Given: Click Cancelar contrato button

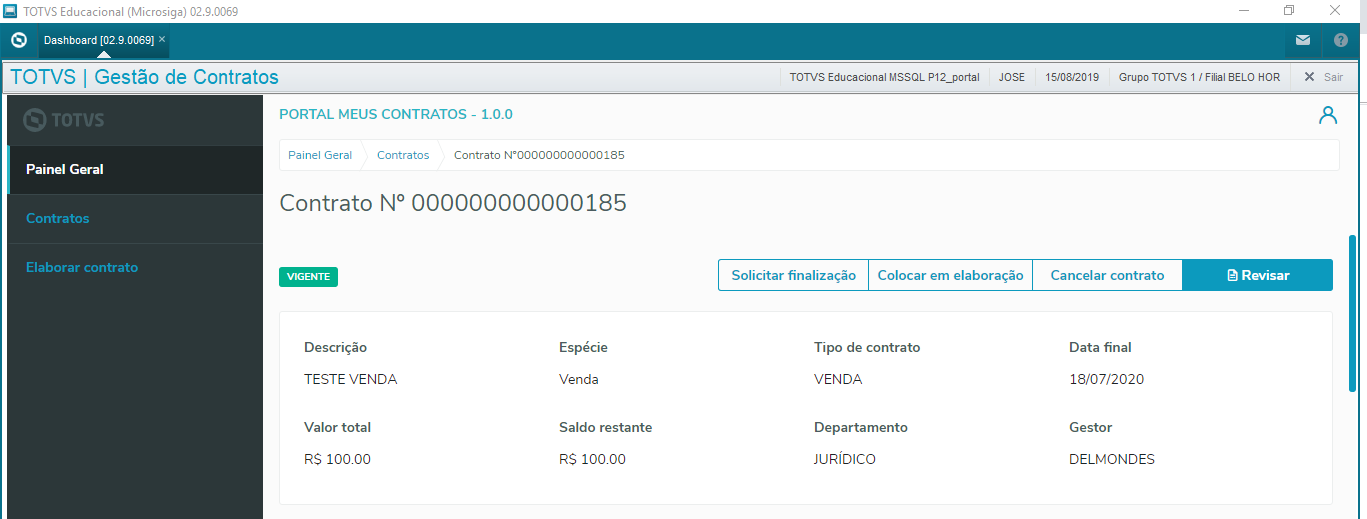Looking at the screenshot, I should coord(1107,275).
